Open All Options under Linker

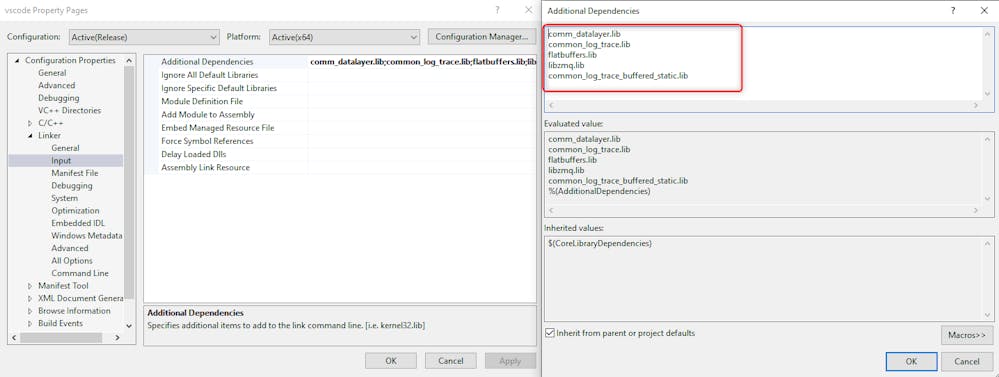[x=72, y=260]
